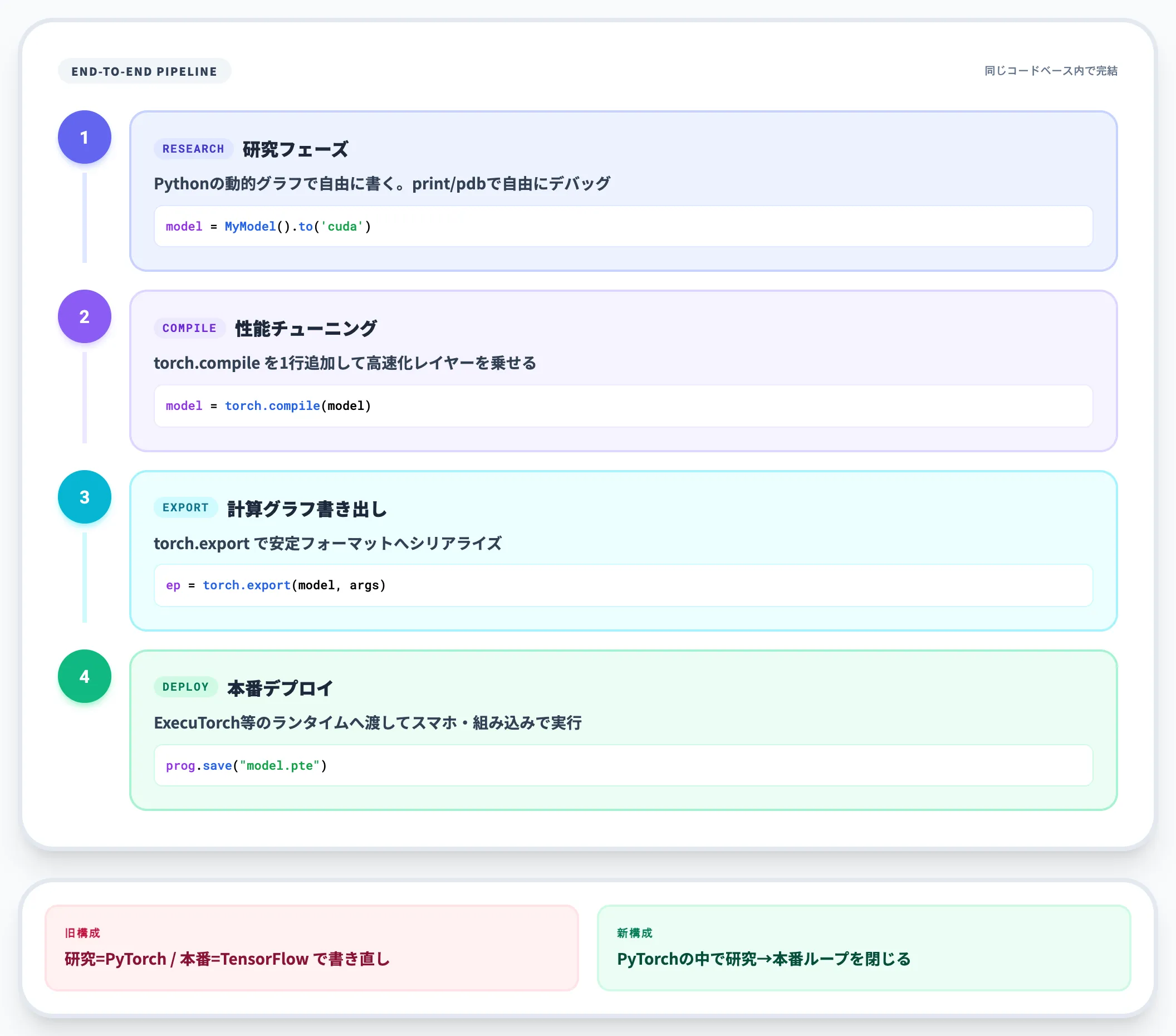
Task: Click the step 1 circle badge
Action: pyautogui.click(x=85, y=137)
